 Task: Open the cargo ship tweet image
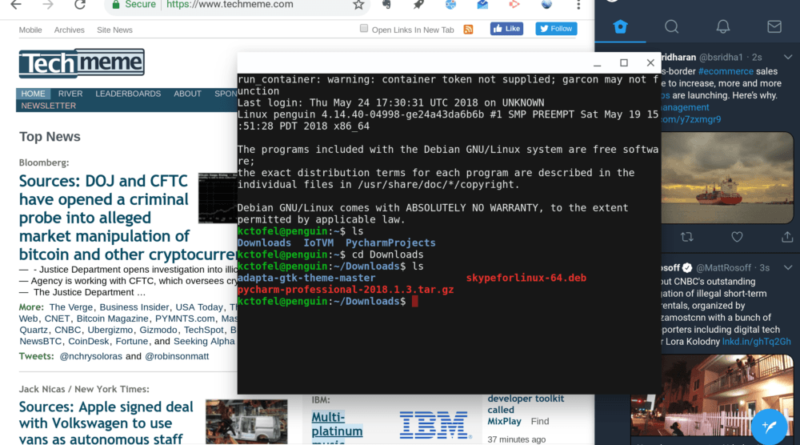727,178
